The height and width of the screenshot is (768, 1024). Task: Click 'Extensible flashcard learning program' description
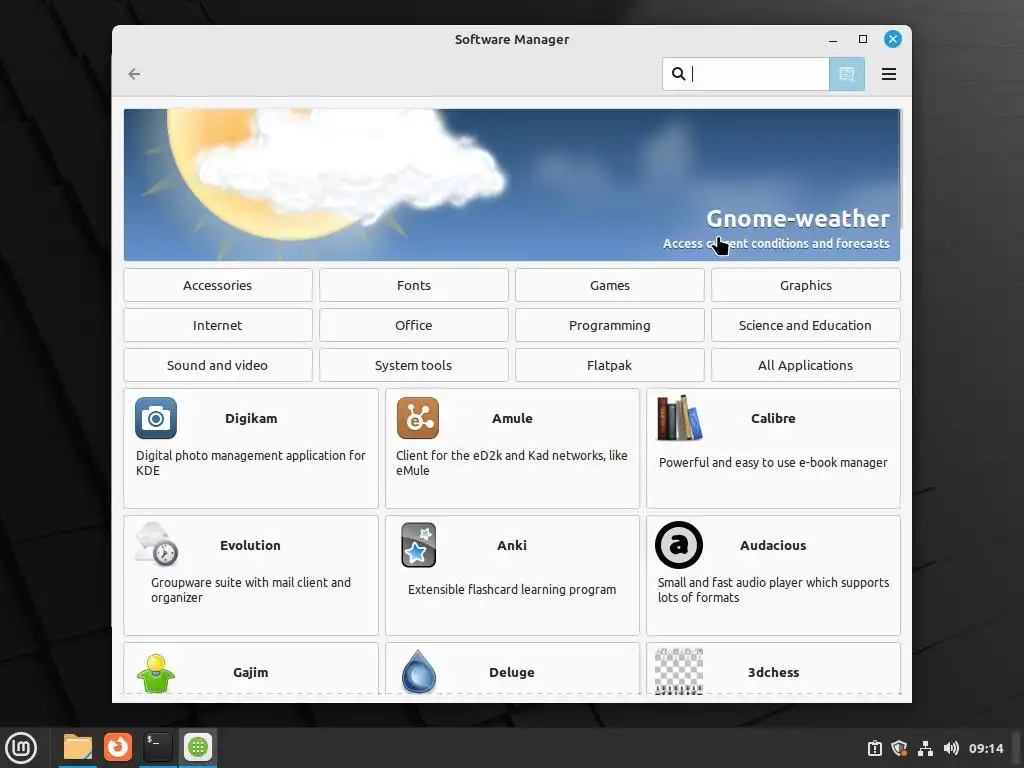click(x=512, y=590)
